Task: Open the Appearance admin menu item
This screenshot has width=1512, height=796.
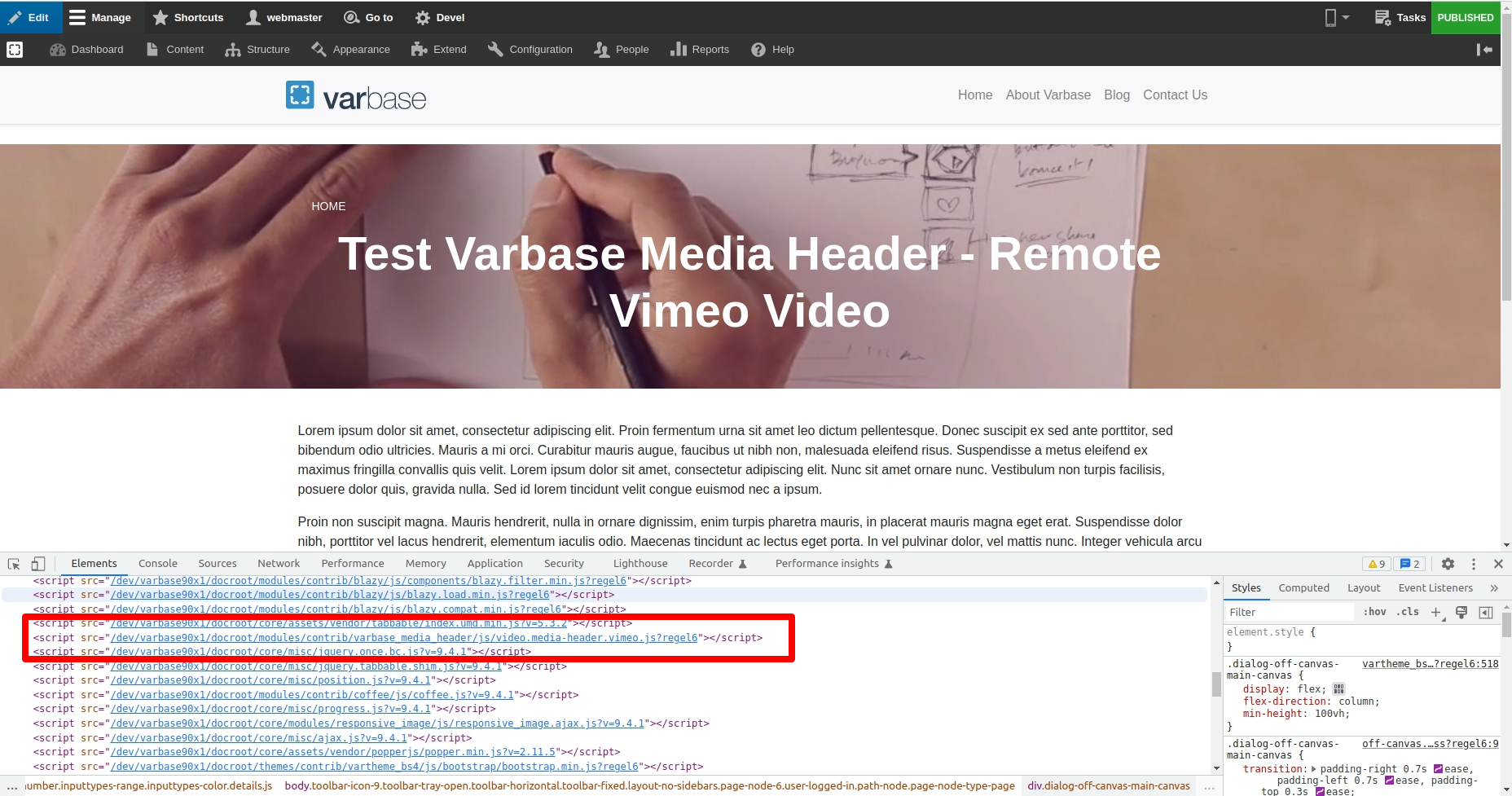Action: (350, 50)
